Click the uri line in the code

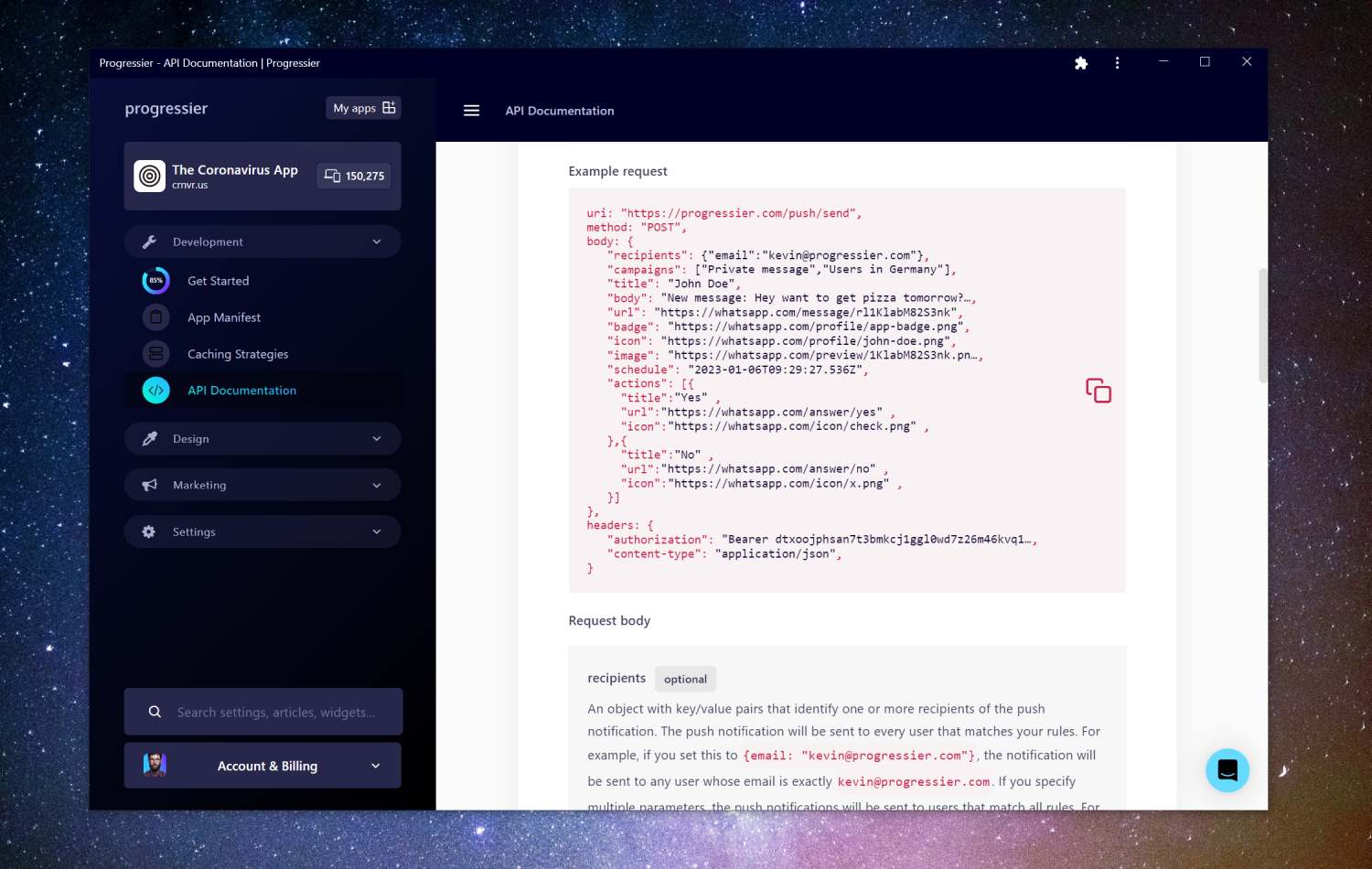pos(724,213)
